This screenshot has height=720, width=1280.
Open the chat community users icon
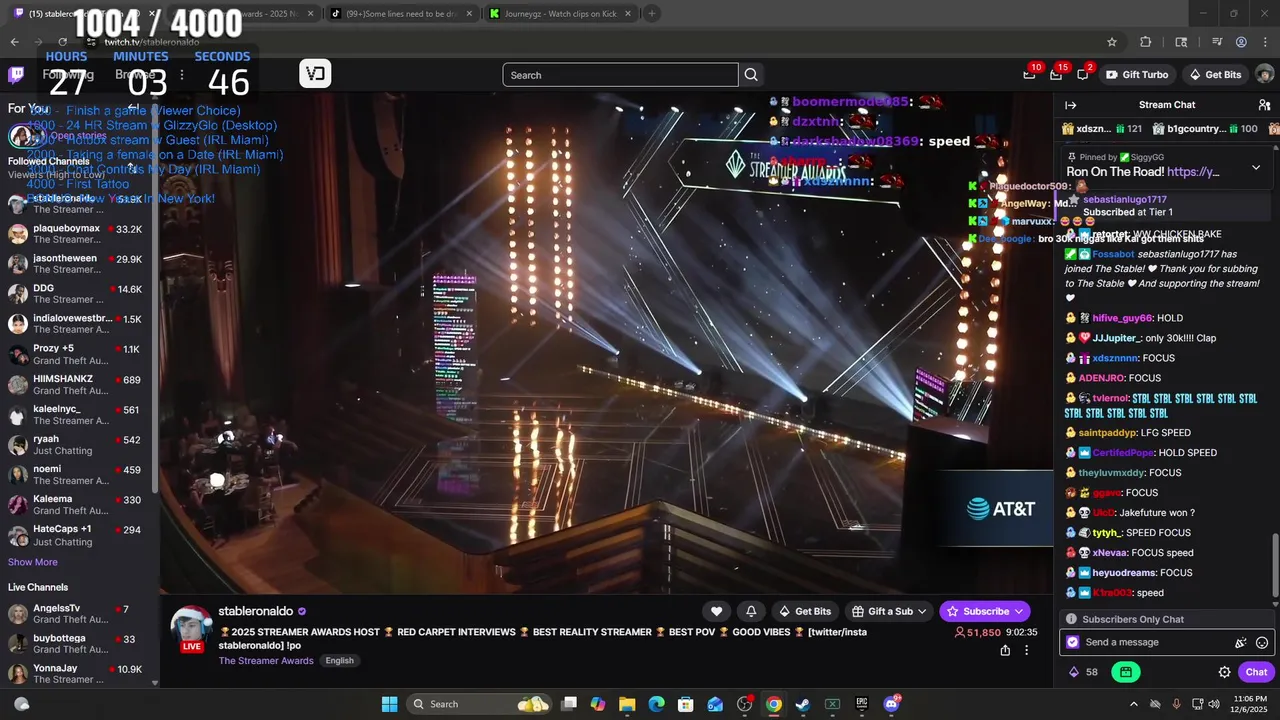pos(1264,105)
